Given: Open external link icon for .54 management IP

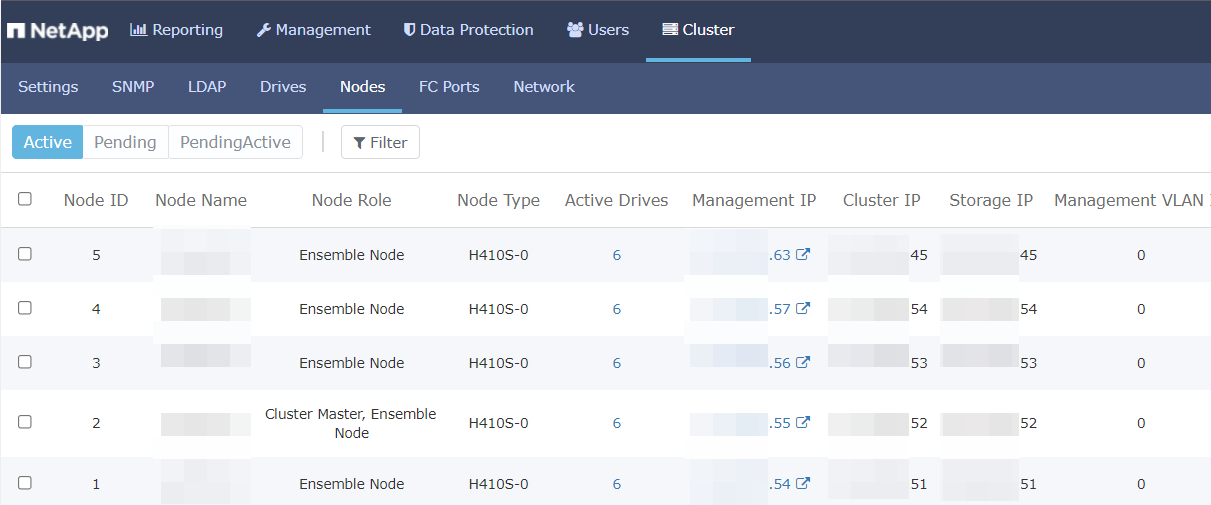Looking at the screenshot, I should coord(803,484).
